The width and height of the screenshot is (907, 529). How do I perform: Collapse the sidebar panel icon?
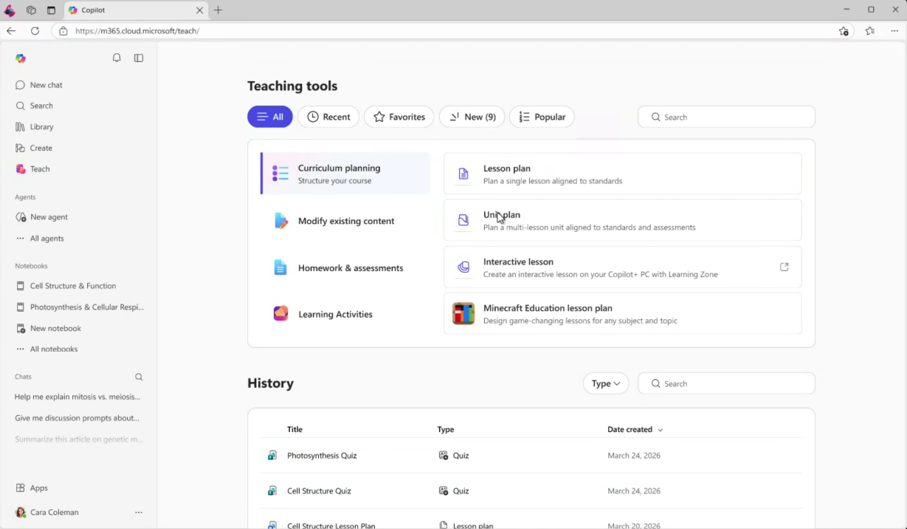pos(139,58)
